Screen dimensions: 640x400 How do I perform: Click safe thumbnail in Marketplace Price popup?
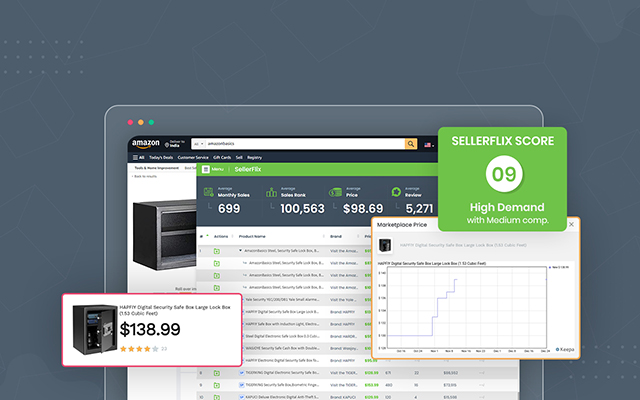tap(384, 245)
